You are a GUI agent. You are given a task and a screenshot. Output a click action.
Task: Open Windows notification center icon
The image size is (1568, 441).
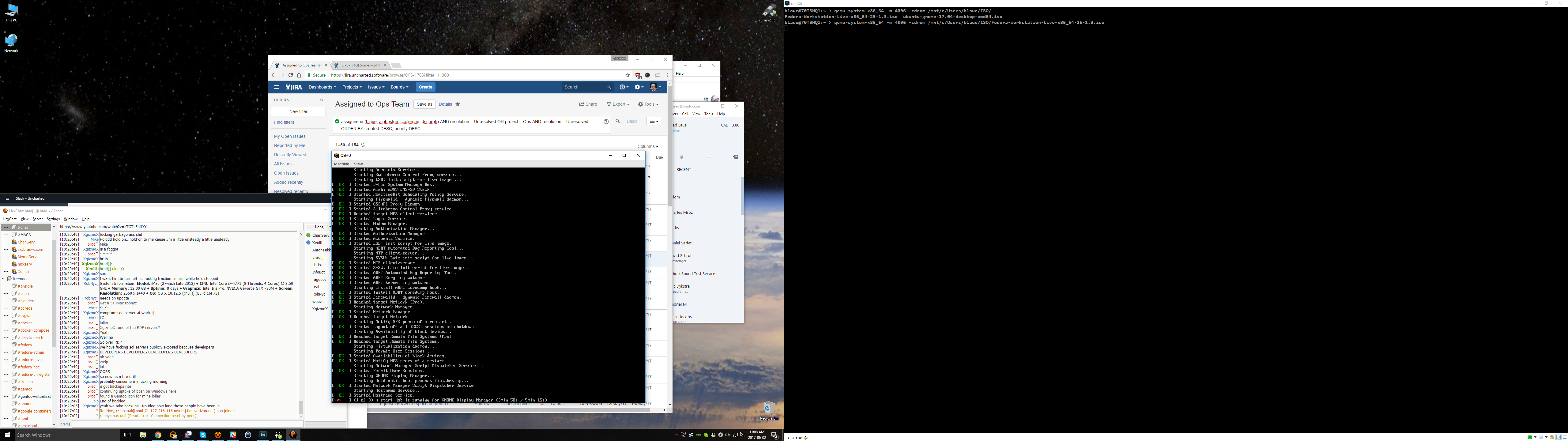[x=774, y=435]
